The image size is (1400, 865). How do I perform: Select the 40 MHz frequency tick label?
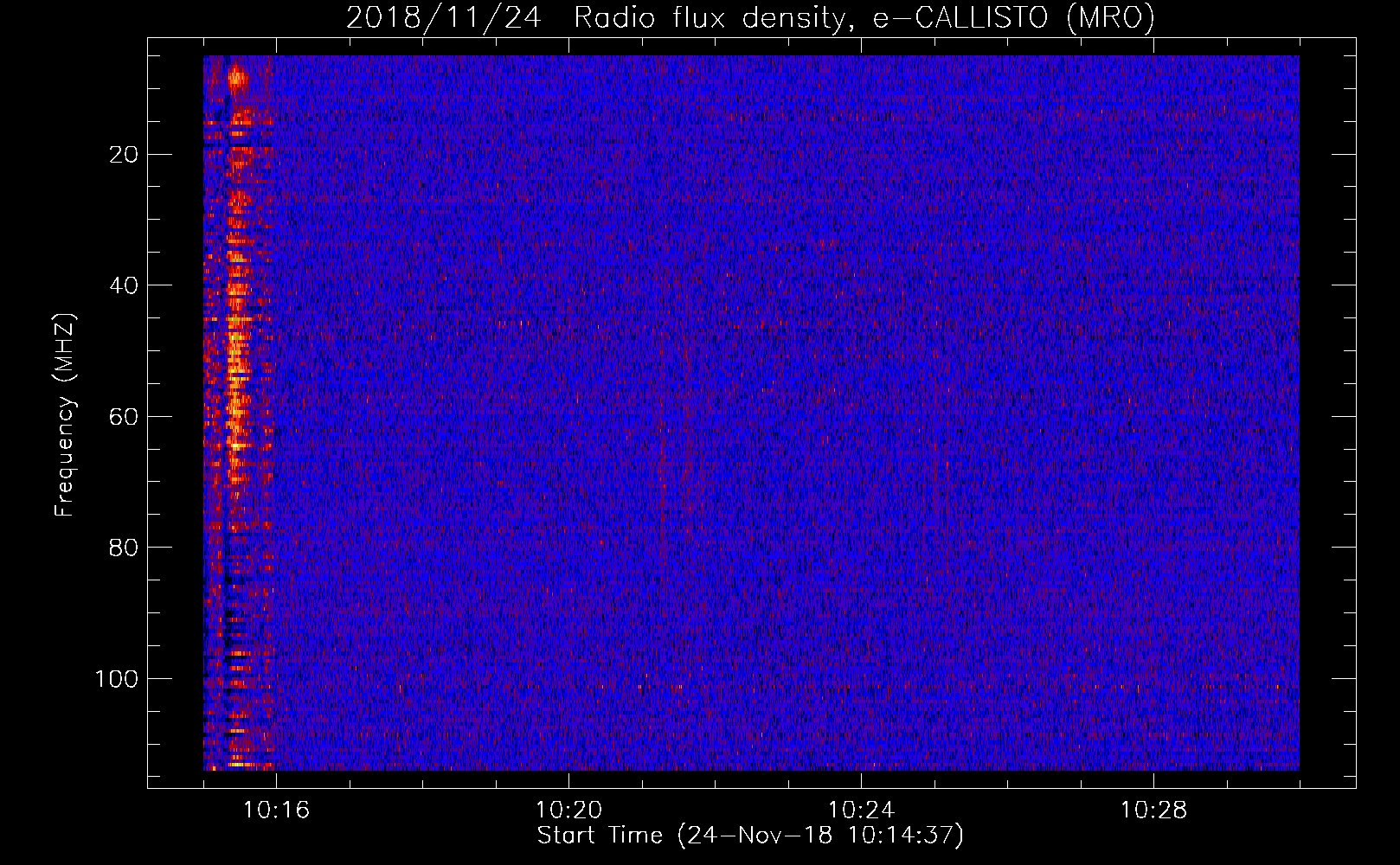[125, 285]
